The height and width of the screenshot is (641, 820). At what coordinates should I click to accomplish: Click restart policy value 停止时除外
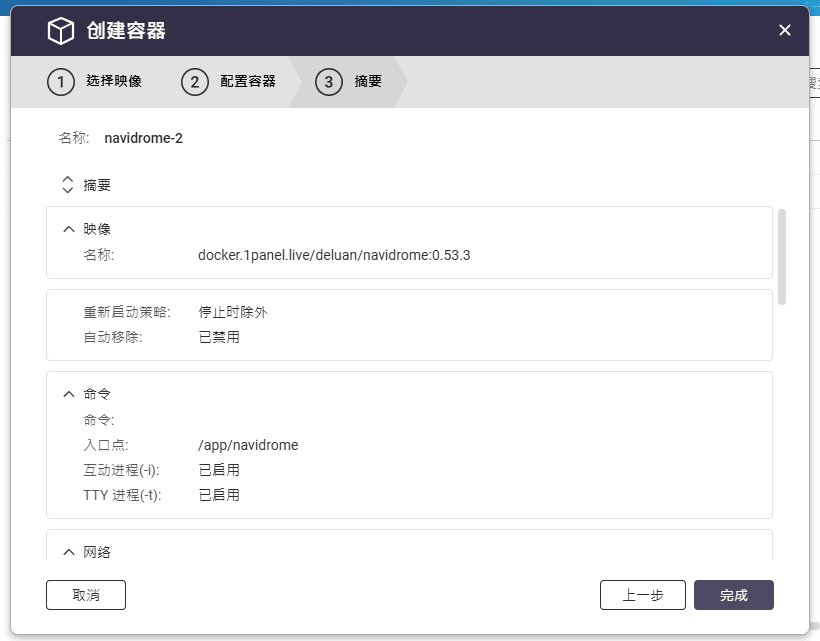pos(233,312)
